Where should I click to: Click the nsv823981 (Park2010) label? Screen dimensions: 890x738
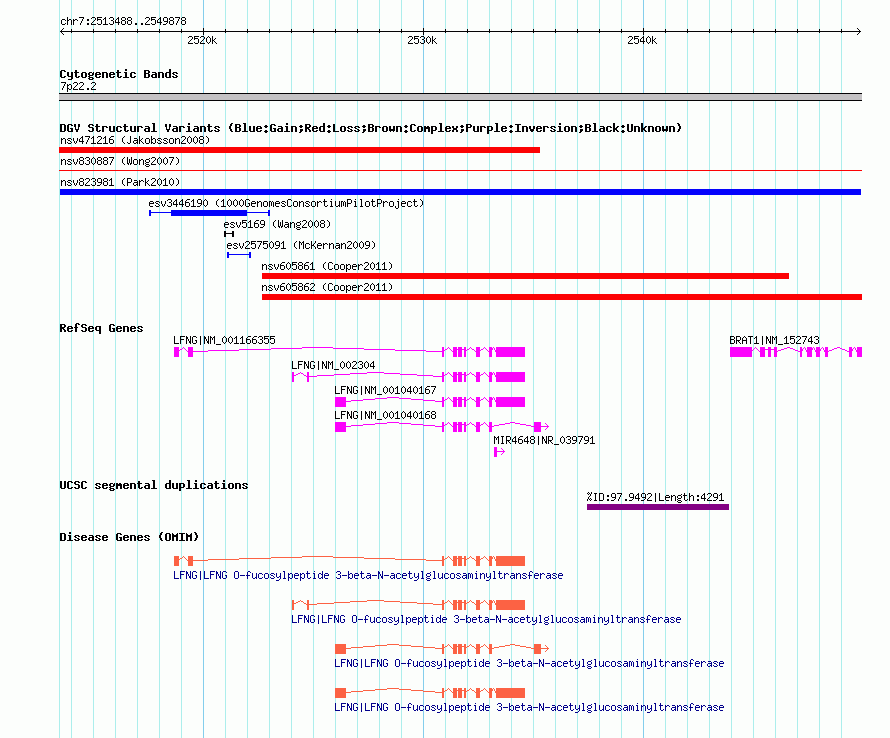tap(120, 182)
